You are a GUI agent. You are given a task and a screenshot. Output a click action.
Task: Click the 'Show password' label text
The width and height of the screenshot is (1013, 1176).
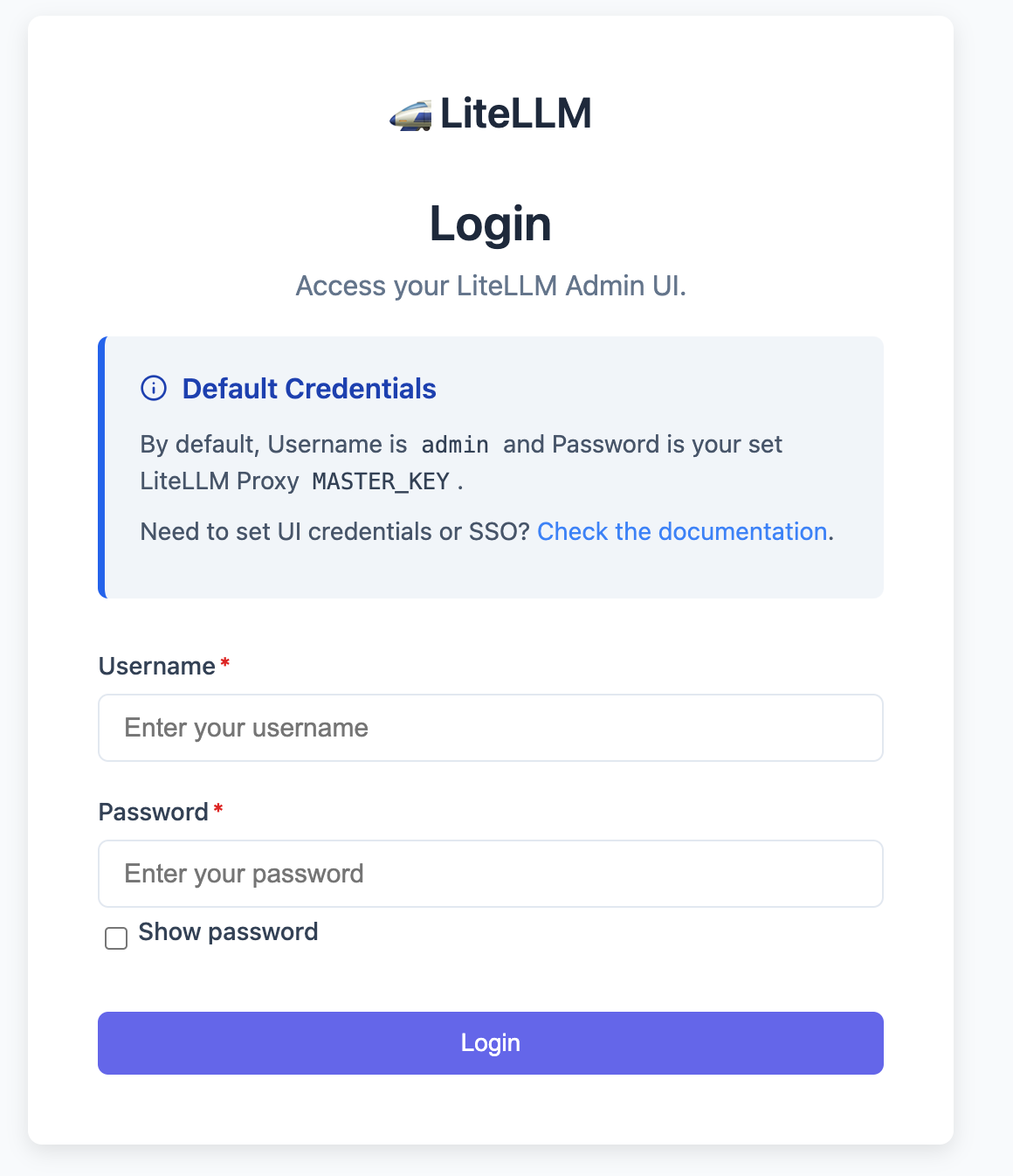tap(228, 931)
